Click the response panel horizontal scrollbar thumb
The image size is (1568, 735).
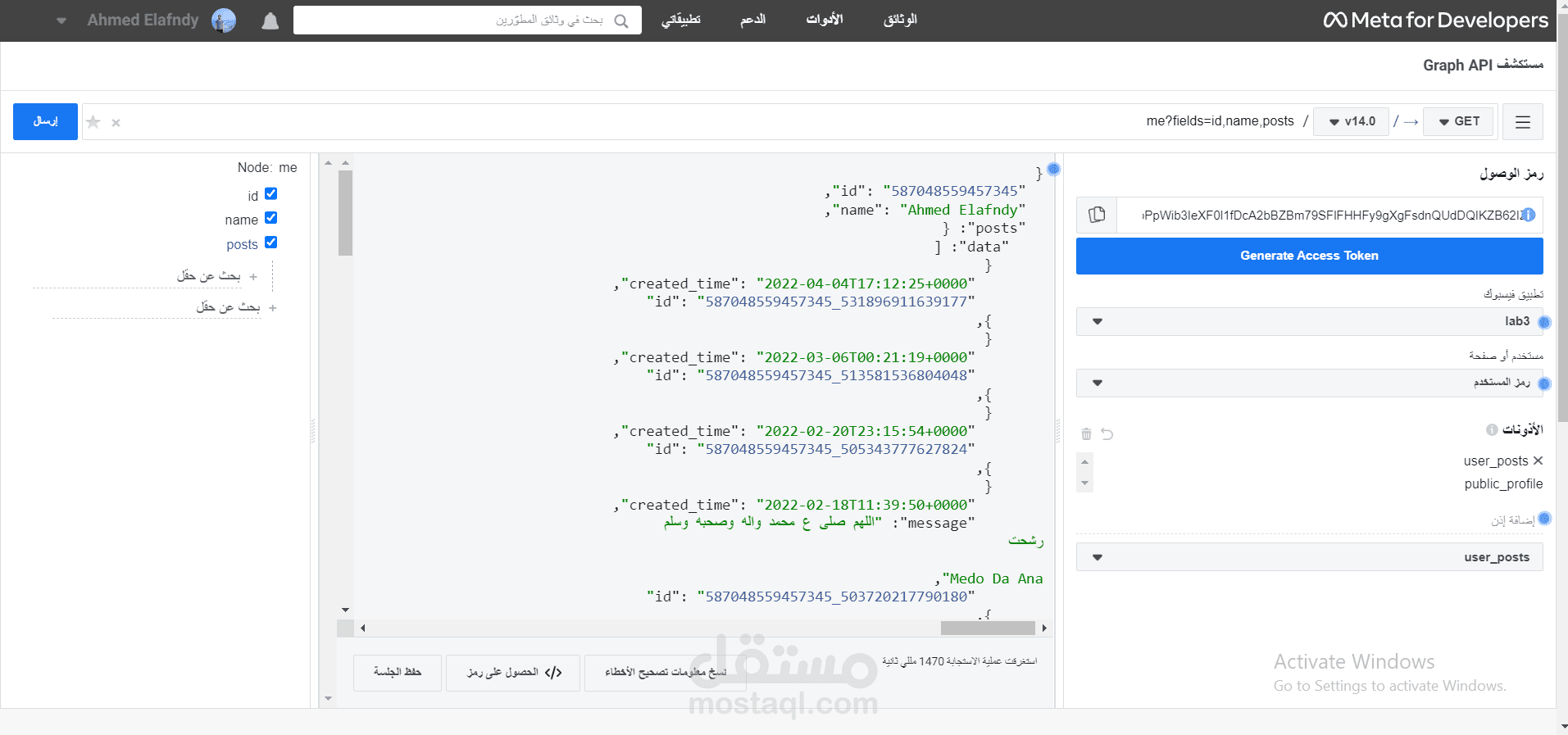988,628
